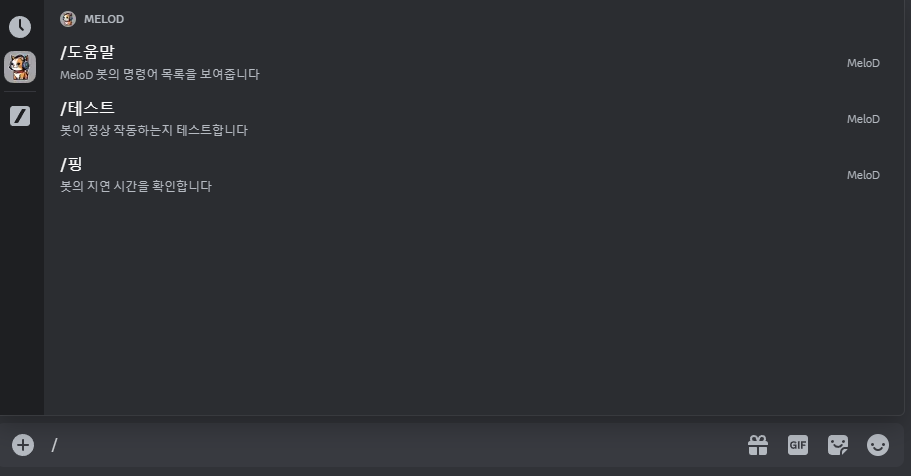The image size is (911, 476).
Task: Click MeloD label beside /핑
Action: [x=863, y=175]
